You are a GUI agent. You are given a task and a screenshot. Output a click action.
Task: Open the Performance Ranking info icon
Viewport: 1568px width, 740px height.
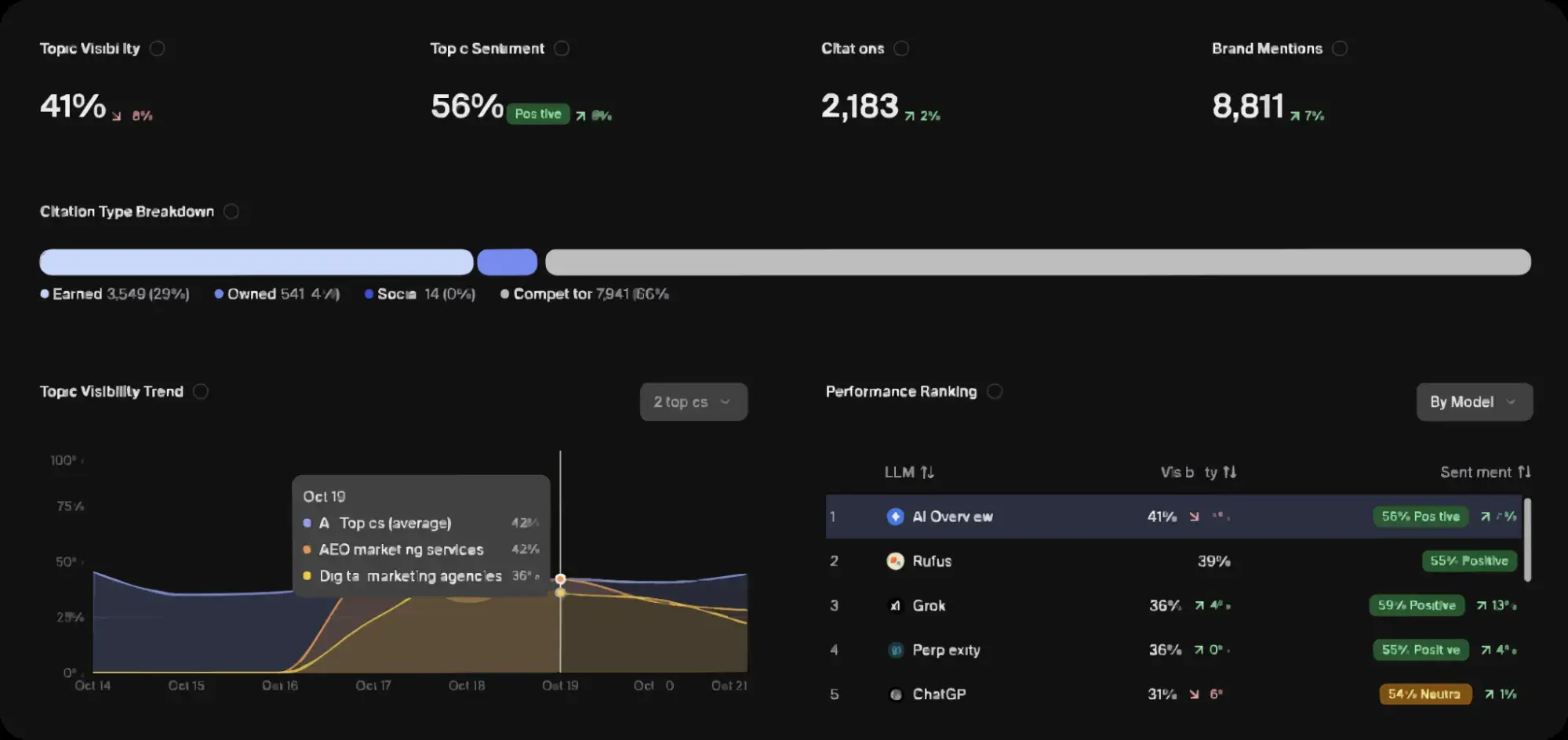tap(995, 391)
